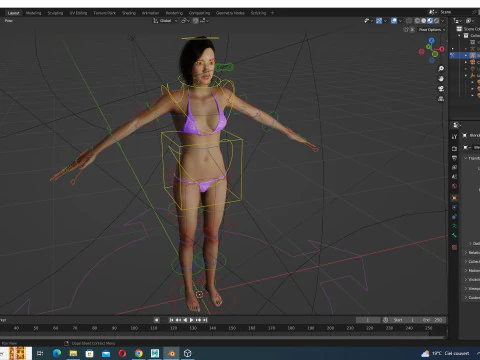Click the red X axis on navigation gizmo
Viewport: 480px width, 360px height.
pyautogui.click(x=442, y=49)
